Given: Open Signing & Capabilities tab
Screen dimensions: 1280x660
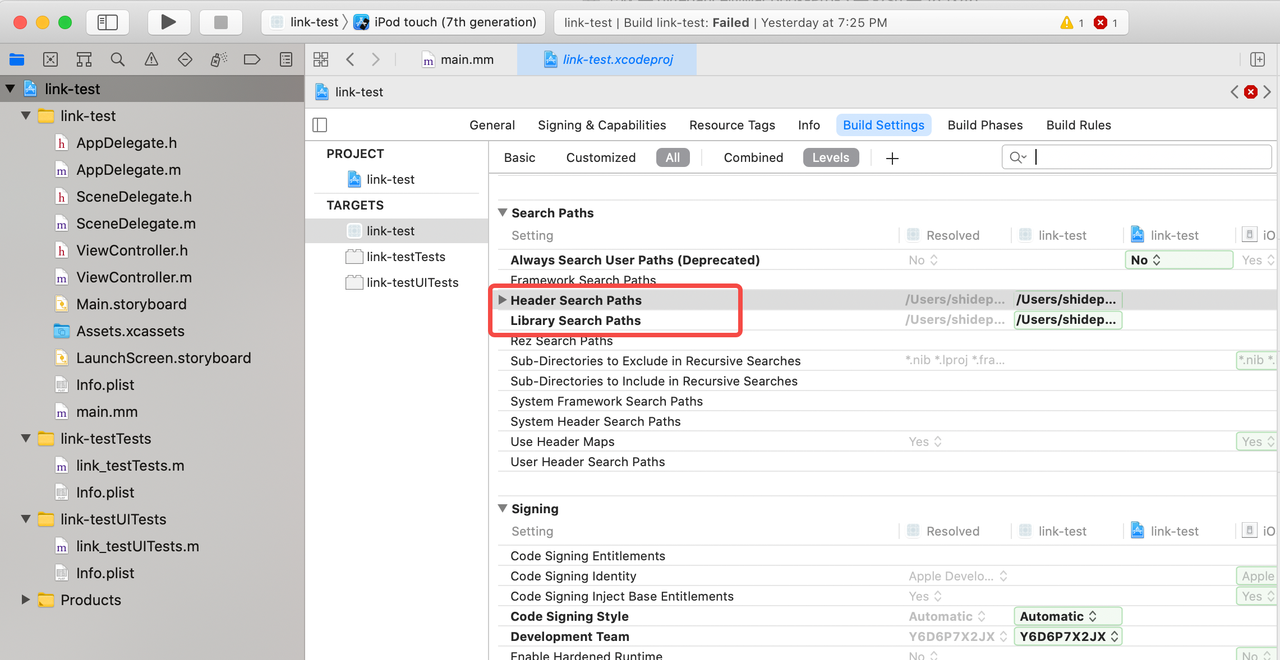Looking at the screenshot, I should [602, 125].
